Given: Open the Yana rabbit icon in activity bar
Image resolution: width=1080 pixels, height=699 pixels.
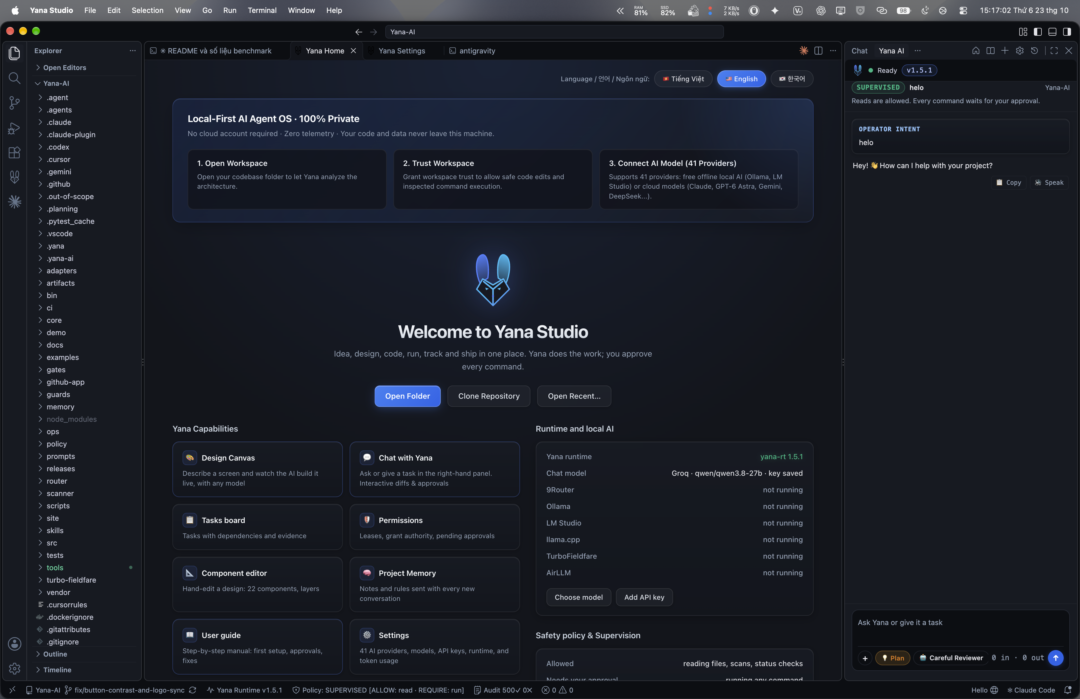Looking at the screenshot, I should pos(14,177).
